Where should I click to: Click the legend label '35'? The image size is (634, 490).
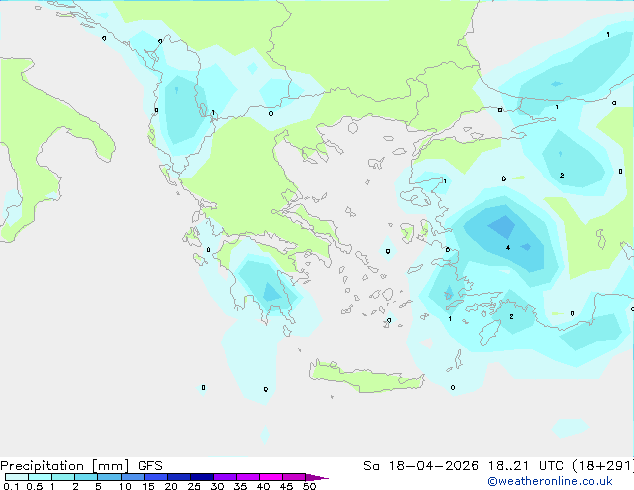click(240, 486)
